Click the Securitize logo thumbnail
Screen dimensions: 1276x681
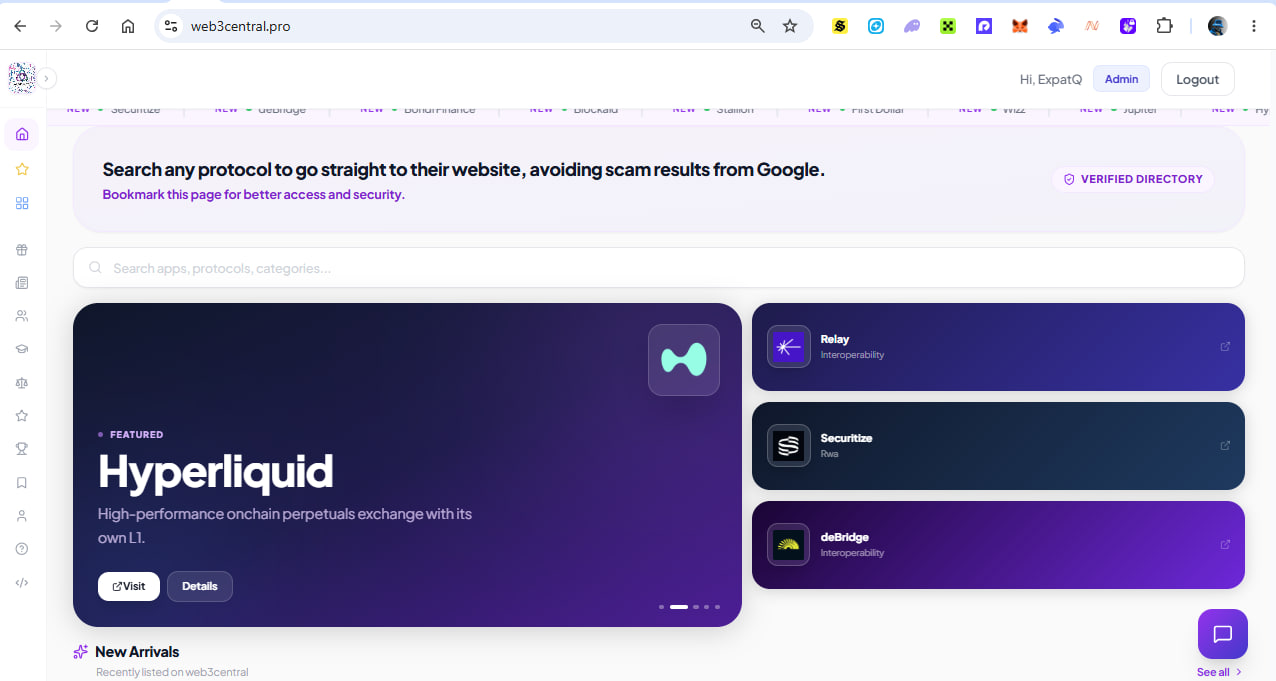(x=789, y=446)
